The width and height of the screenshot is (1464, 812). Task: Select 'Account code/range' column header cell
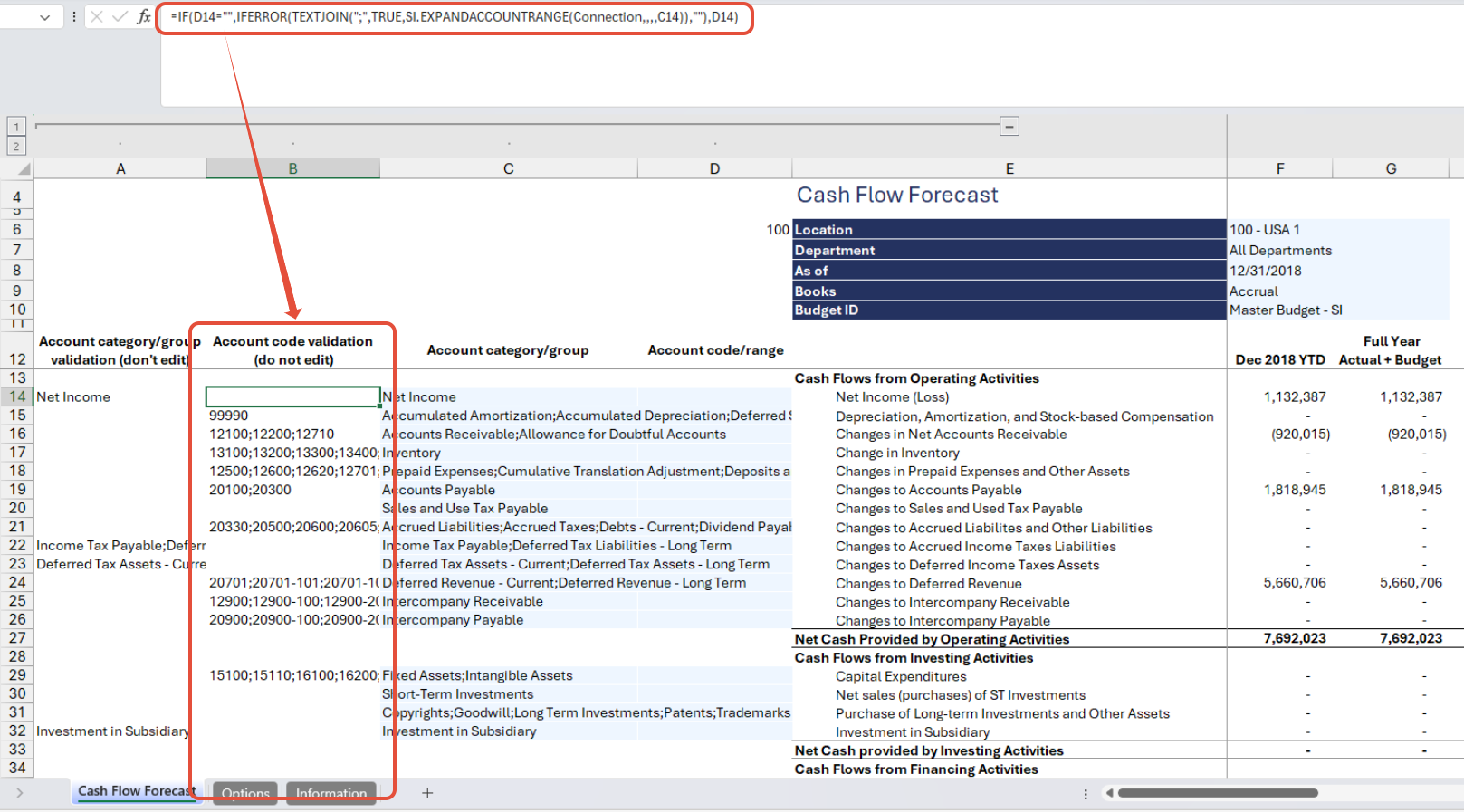pyautogui.click(x=715, y=349)
